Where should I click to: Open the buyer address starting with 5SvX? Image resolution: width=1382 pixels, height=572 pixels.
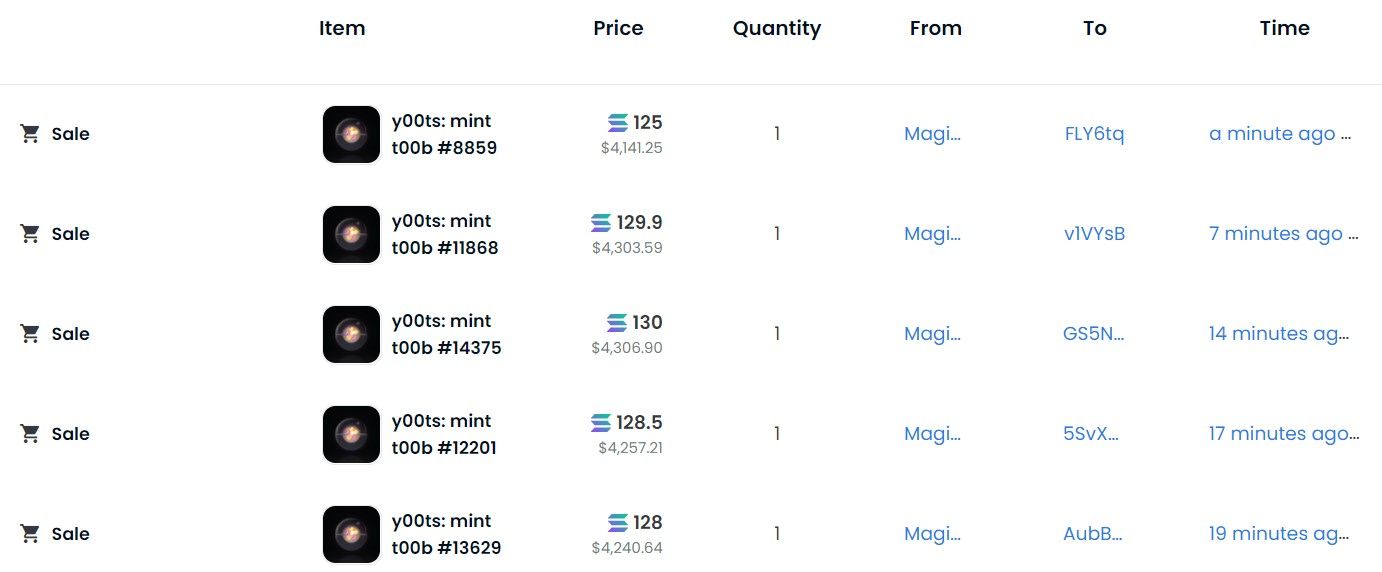tap(1091, 434)
